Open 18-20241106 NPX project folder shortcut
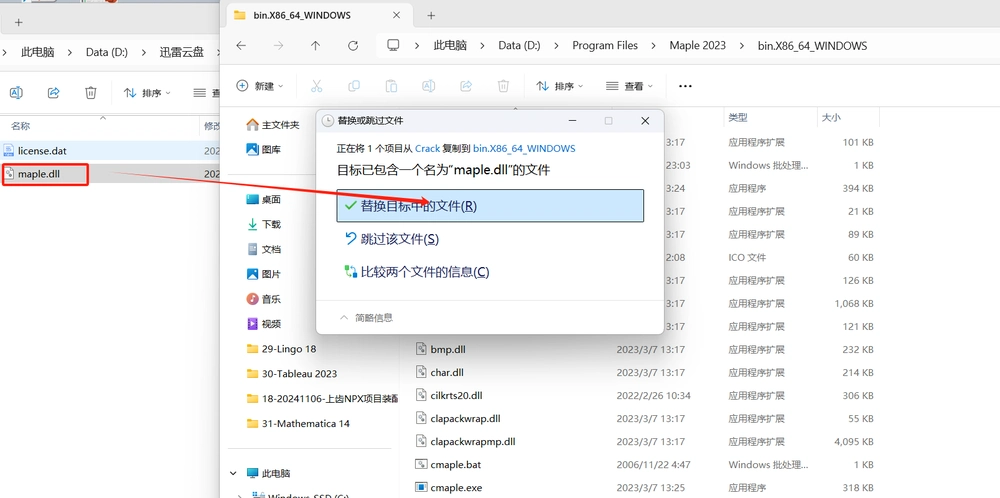Image resolution: width=1000 pixels, height=498 pixels. point(322,399)
